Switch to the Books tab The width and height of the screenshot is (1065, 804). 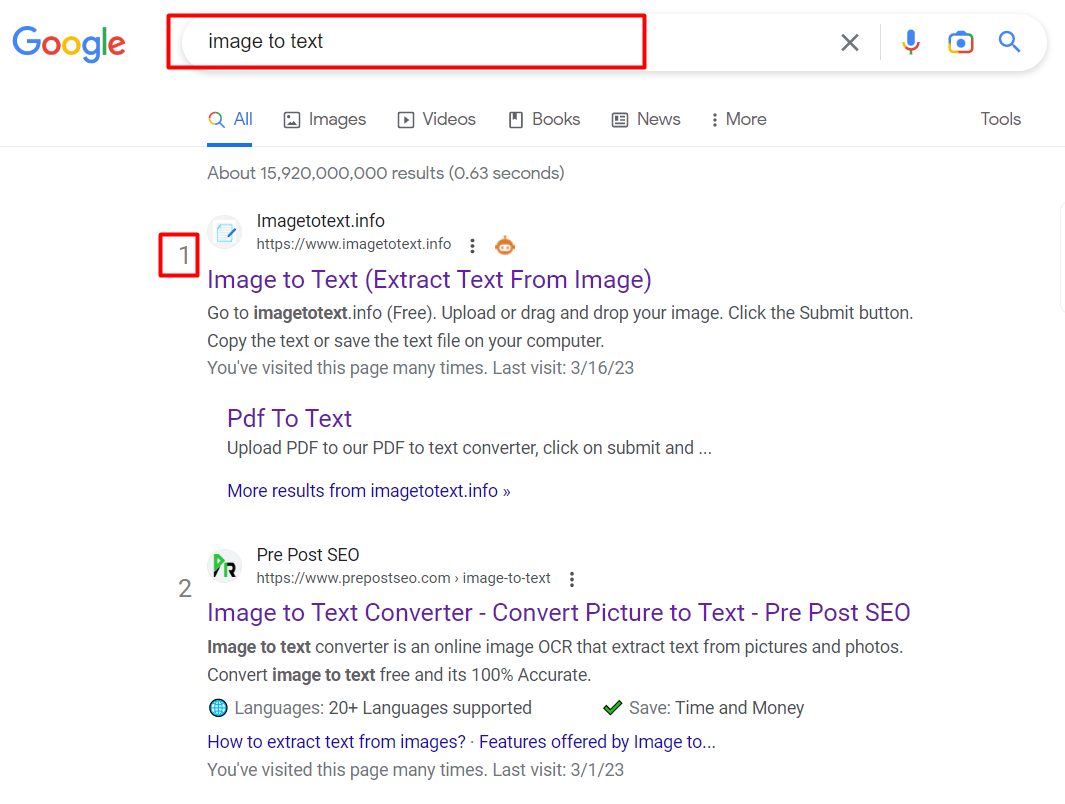coord(545,120)
